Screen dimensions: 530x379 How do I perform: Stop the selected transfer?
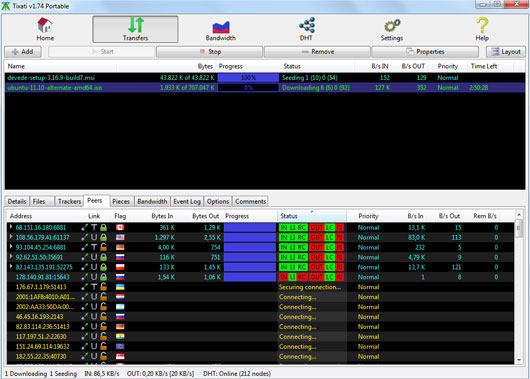pyautogui.click(x=210, y=52)
